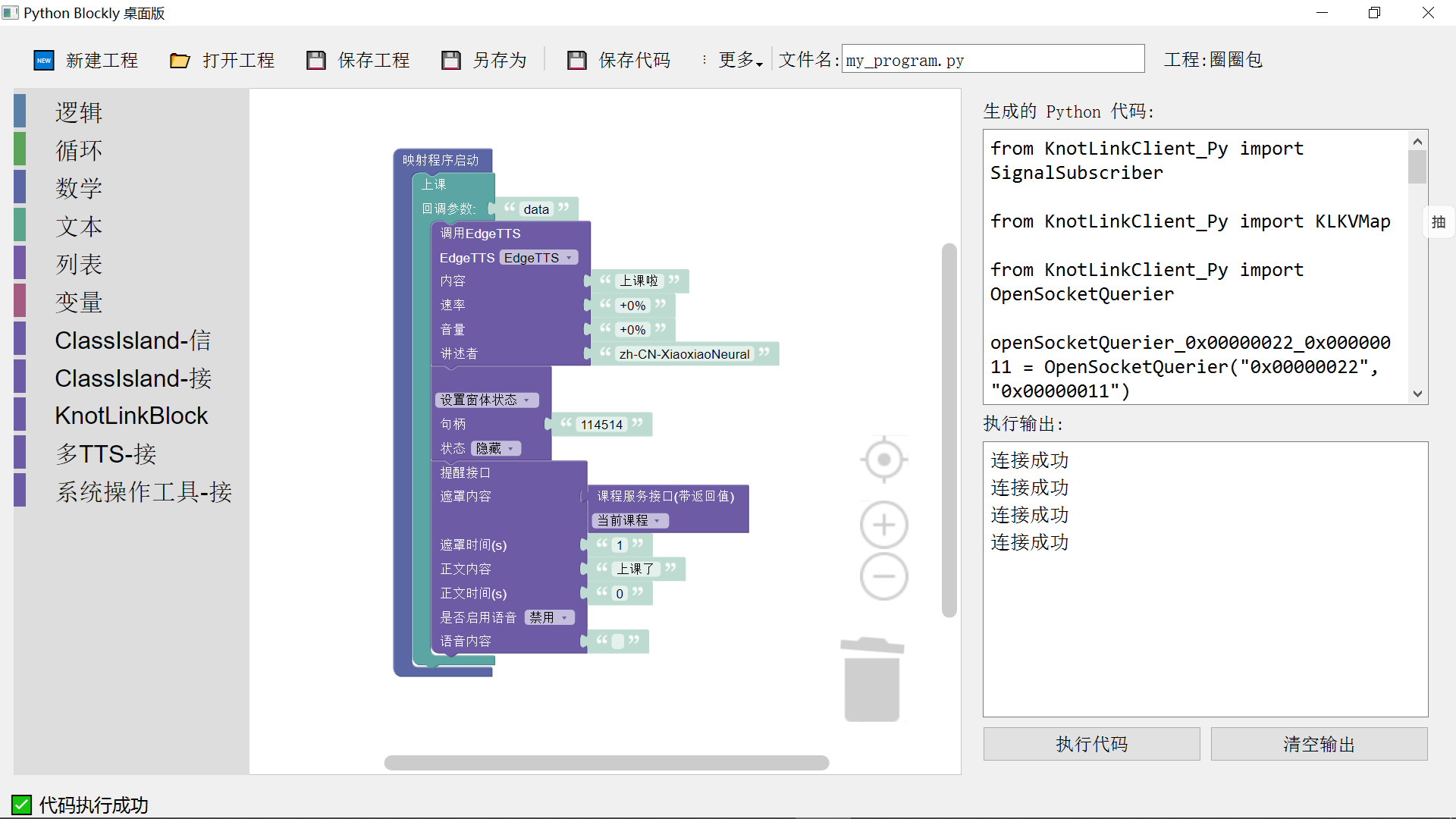The width and height of the screenshot is (1456, 819).
Task: Click the workspace trash can icon
Action: pyautogui.click(x=872, y=679)
